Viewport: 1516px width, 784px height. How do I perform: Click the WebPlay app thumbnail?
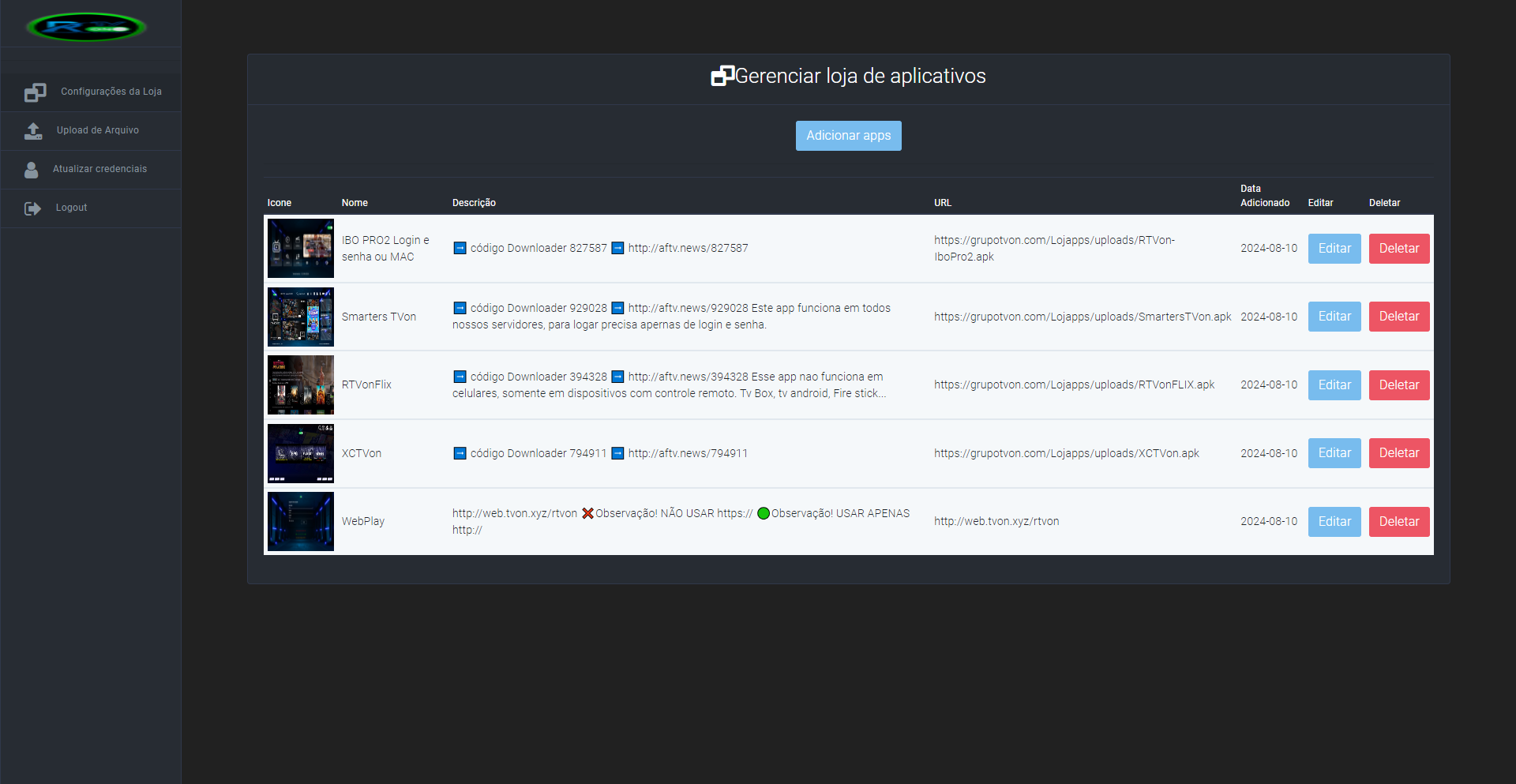click(300, 521)
